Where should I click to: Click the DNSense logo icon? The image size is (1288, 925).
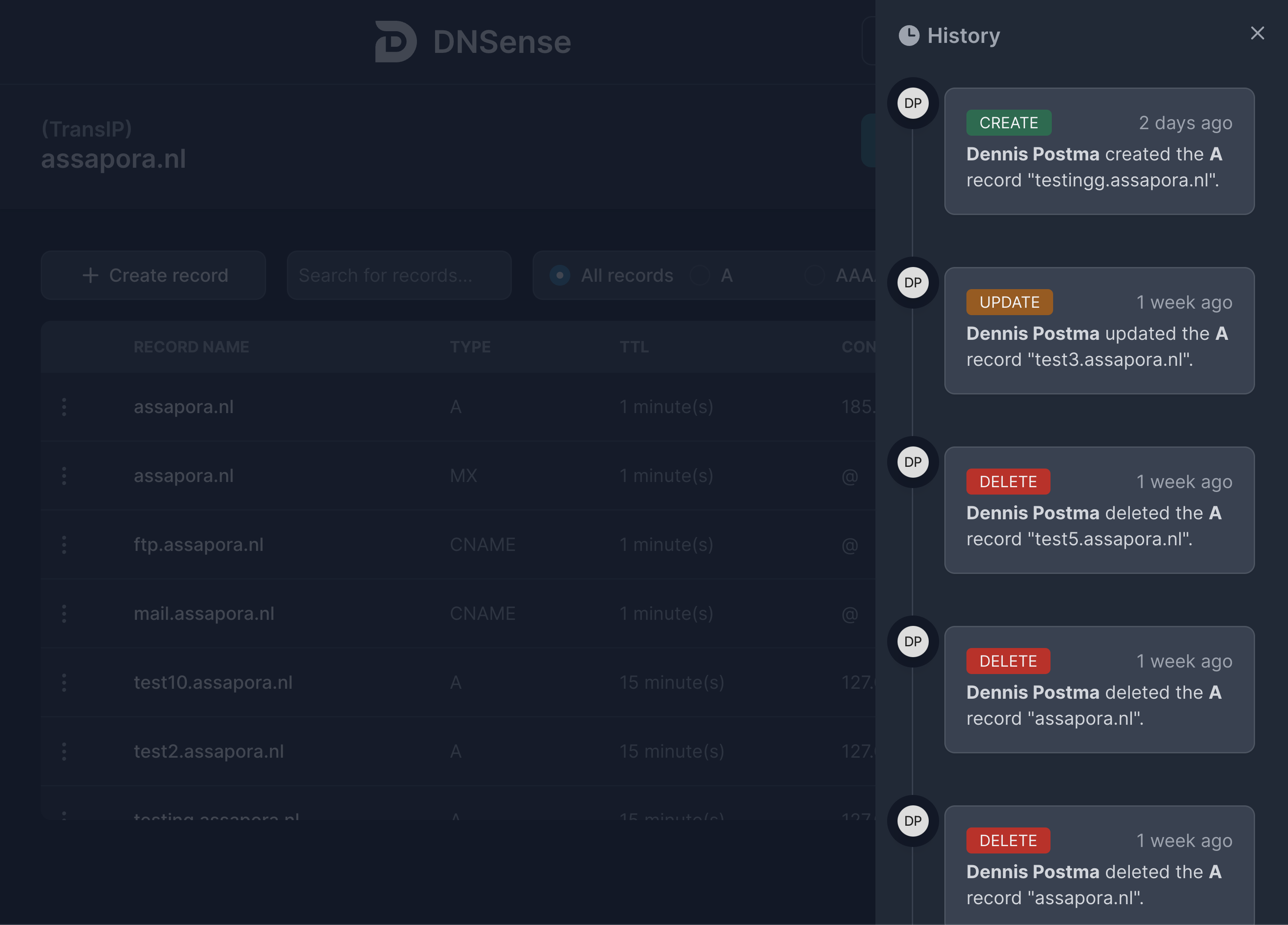(396, 42)
